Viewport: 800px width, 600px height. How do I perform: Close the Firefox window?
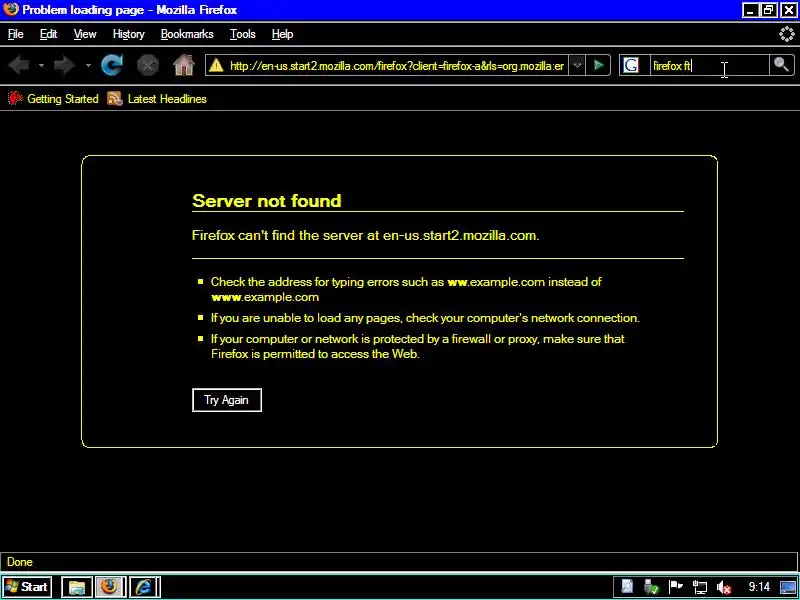(789, 10)
